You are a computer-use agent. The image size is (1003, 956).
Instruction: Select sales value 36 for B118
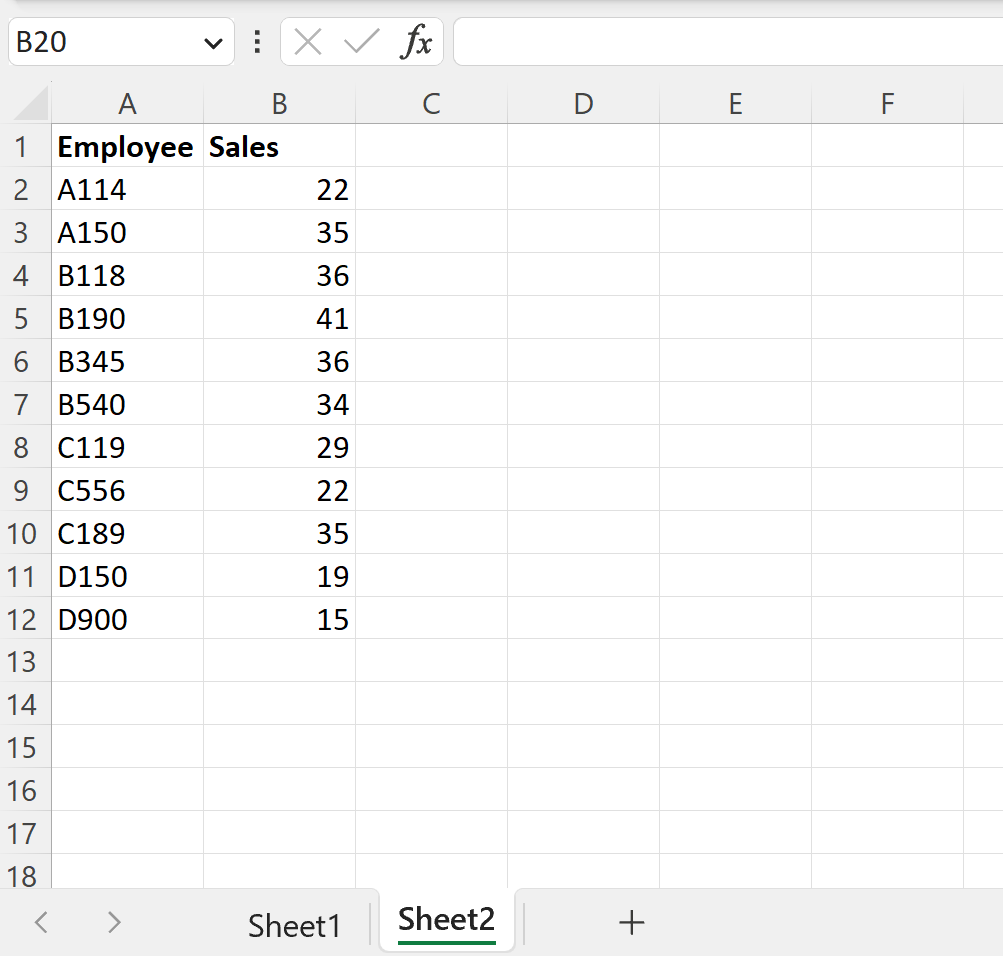tap(280, 275)
